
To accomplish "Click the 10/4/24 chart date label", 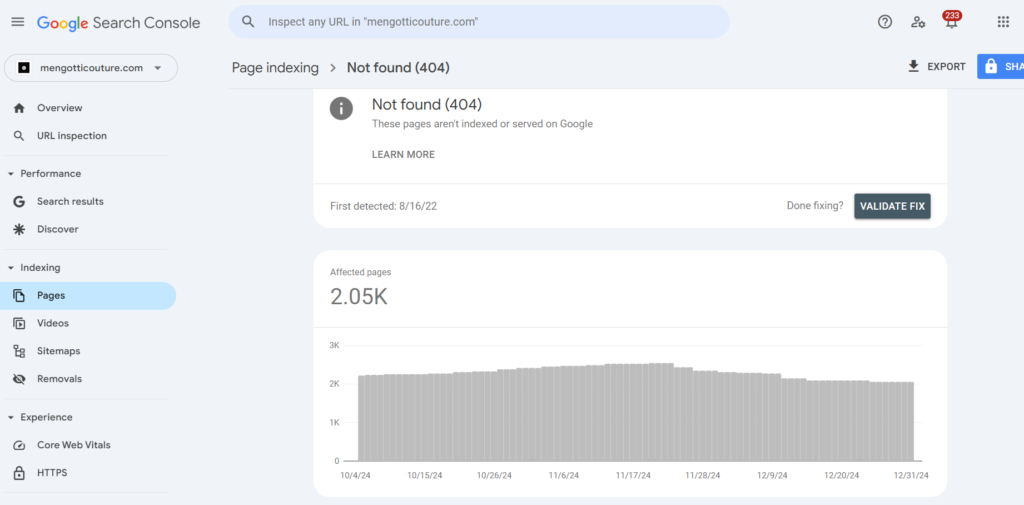I will pos(357,476).
